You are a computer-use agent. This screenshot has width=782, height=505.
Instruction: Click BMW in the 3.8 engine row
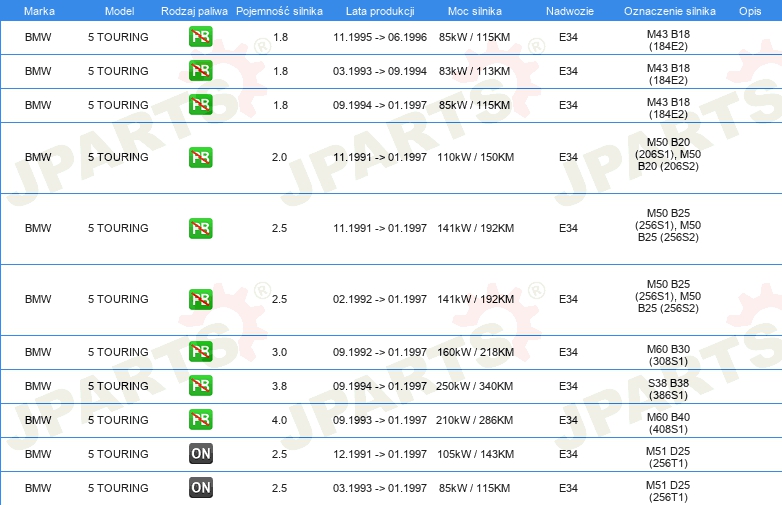pyautogui.click(x=38, y=386)
